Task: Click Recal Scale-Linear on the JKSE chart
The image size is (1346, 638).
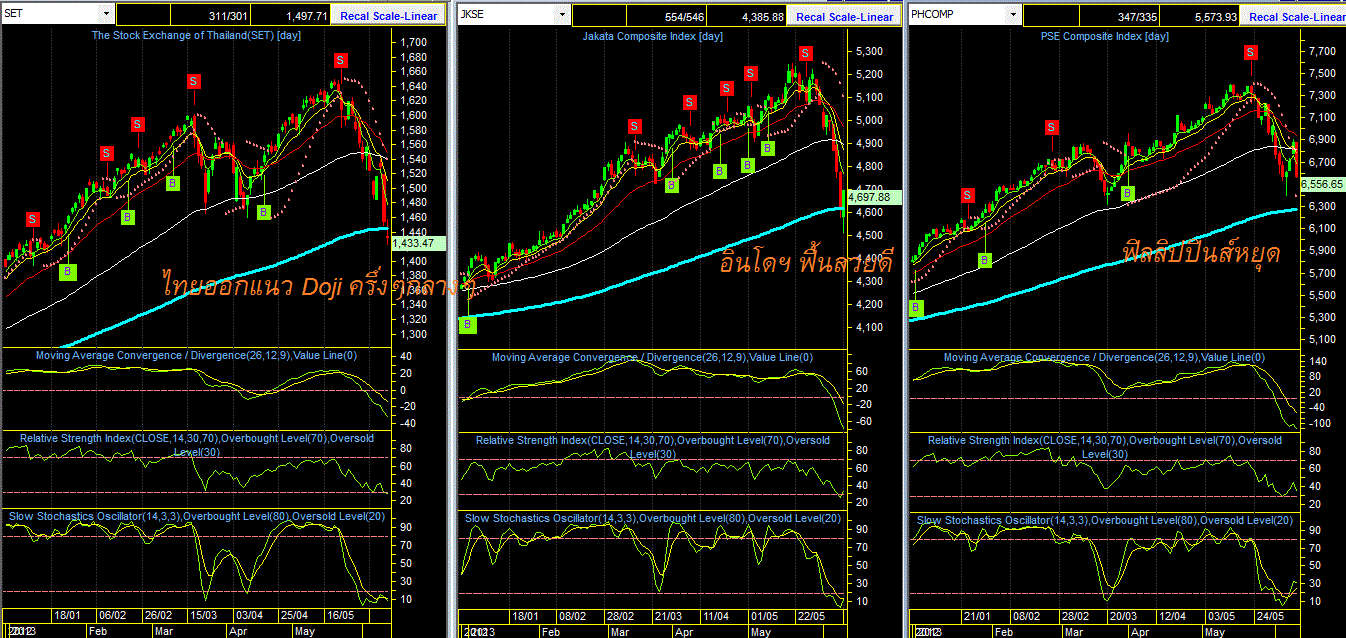Action: pos(844,17)
